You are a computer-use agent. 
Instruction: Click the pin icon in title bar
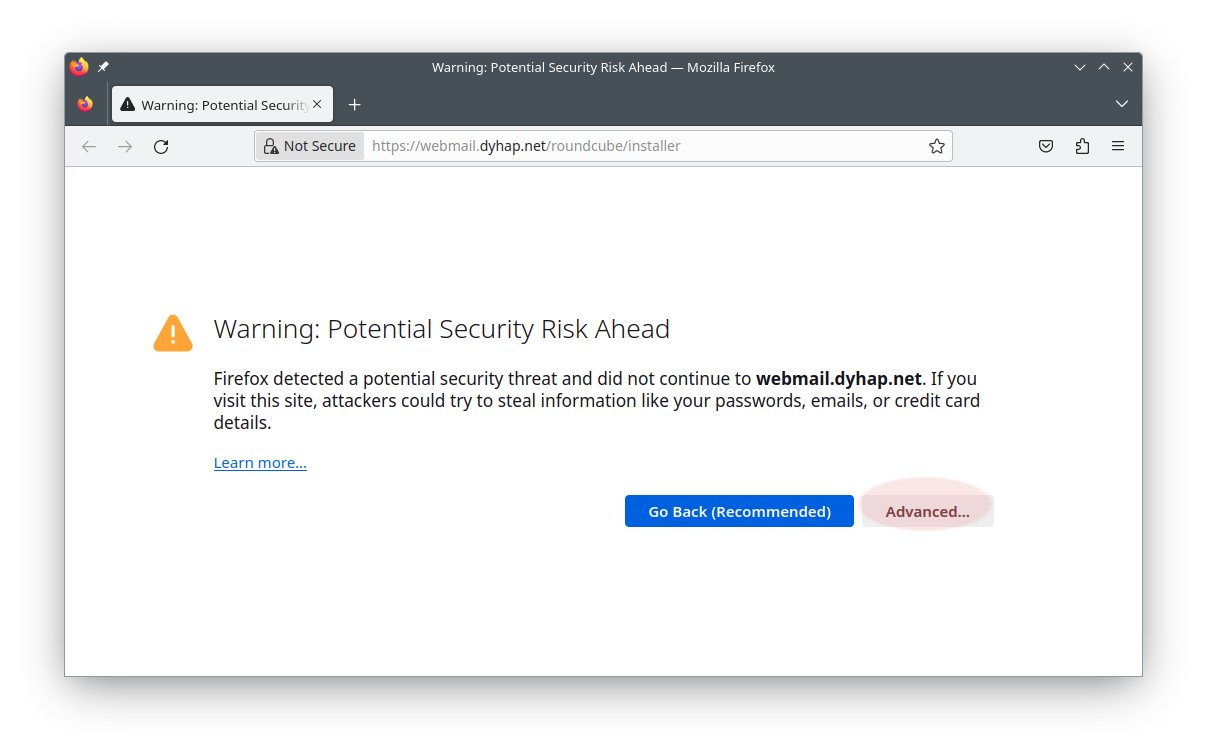[103, 67]
